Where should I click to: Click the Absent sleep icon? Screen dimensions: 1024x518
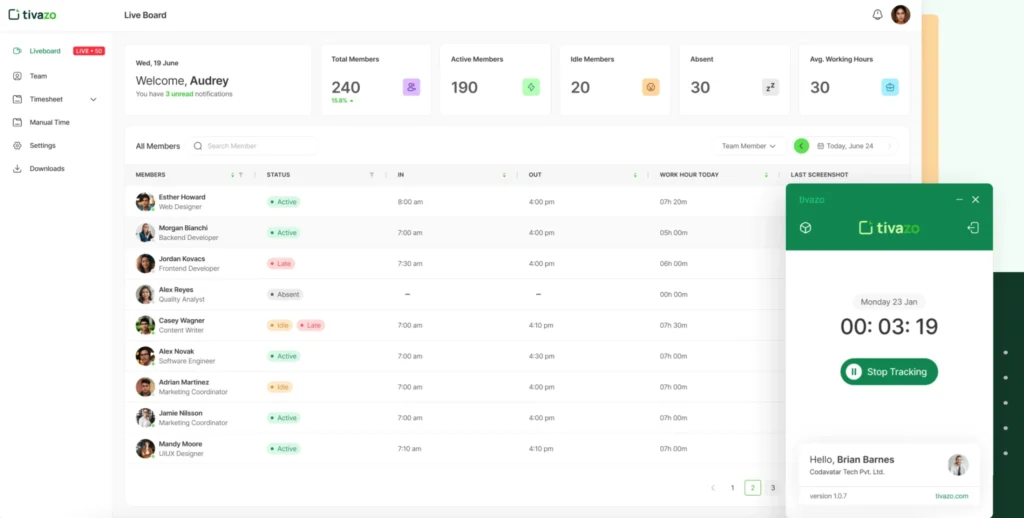[770, 87]
